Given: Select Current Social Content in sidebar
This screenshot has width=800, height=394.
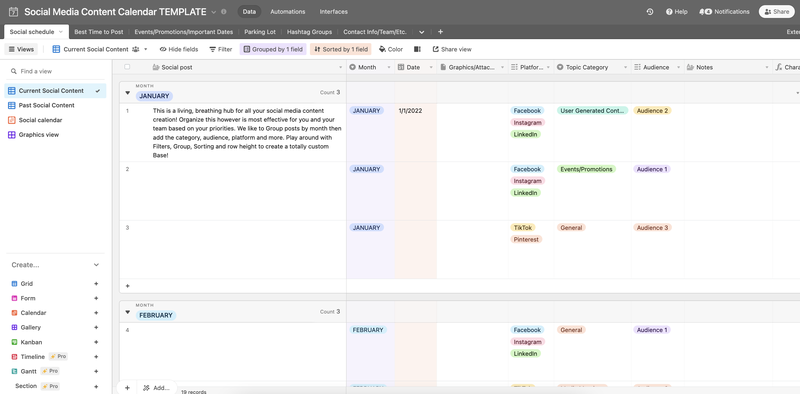Looking at the screenshot, I should [55, 91].
